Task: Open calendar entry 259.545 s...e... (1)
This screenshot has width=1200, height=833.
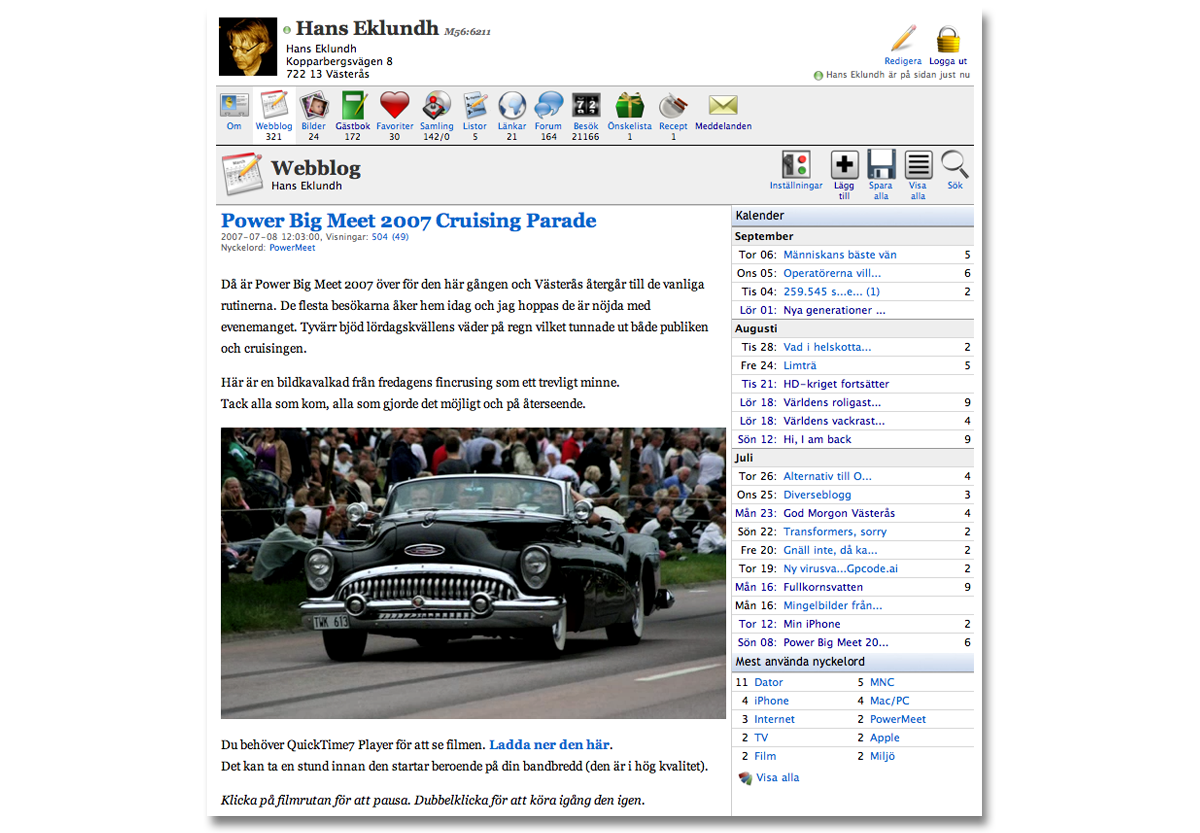Action: [x=831, y=292]
